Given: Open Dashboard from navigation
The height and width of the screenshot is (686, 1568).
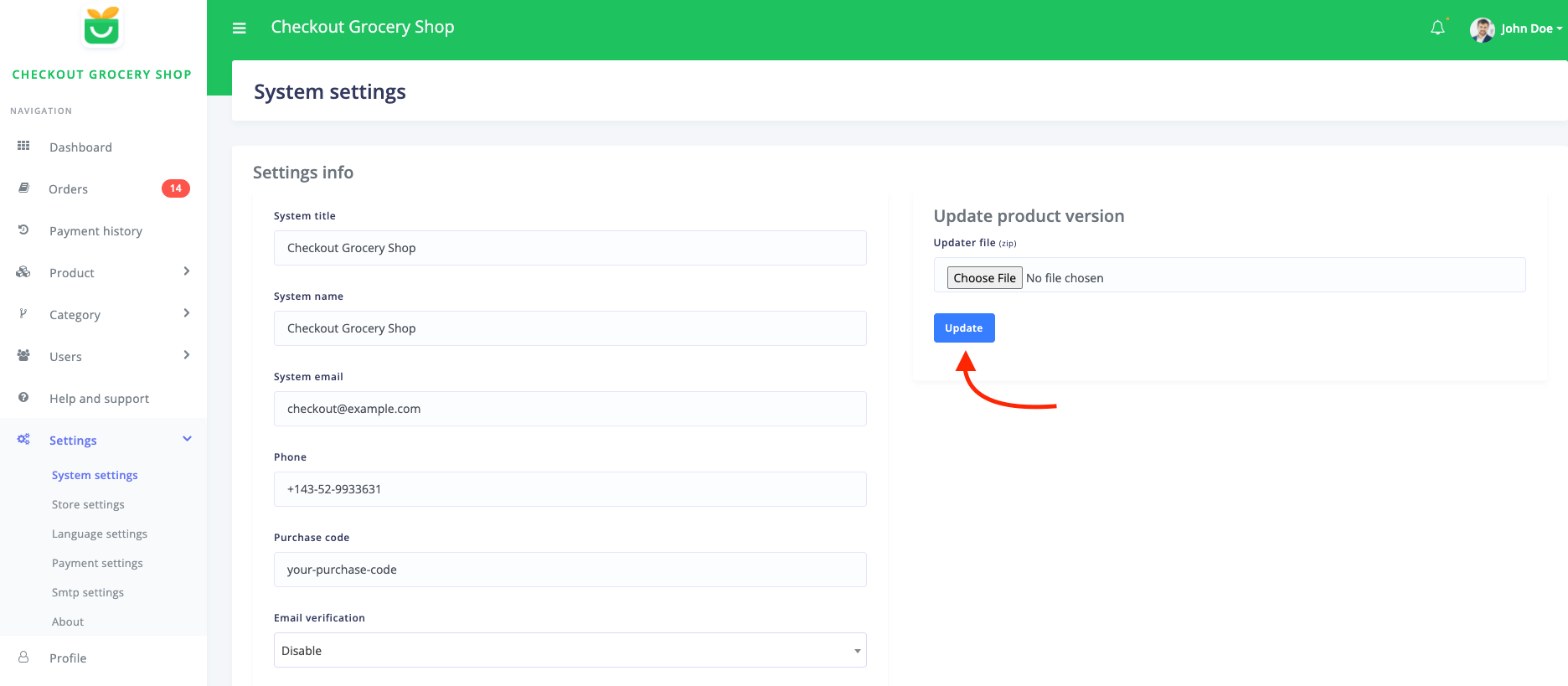Looking at the screenshot, I should tap(80, 147).
